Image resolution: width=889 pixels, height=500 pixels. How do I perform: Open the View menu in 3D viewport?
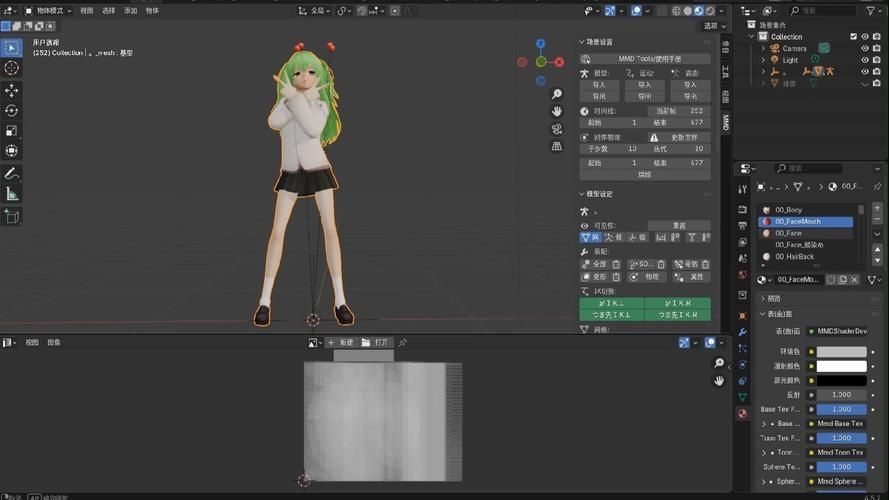pos(86,11)
